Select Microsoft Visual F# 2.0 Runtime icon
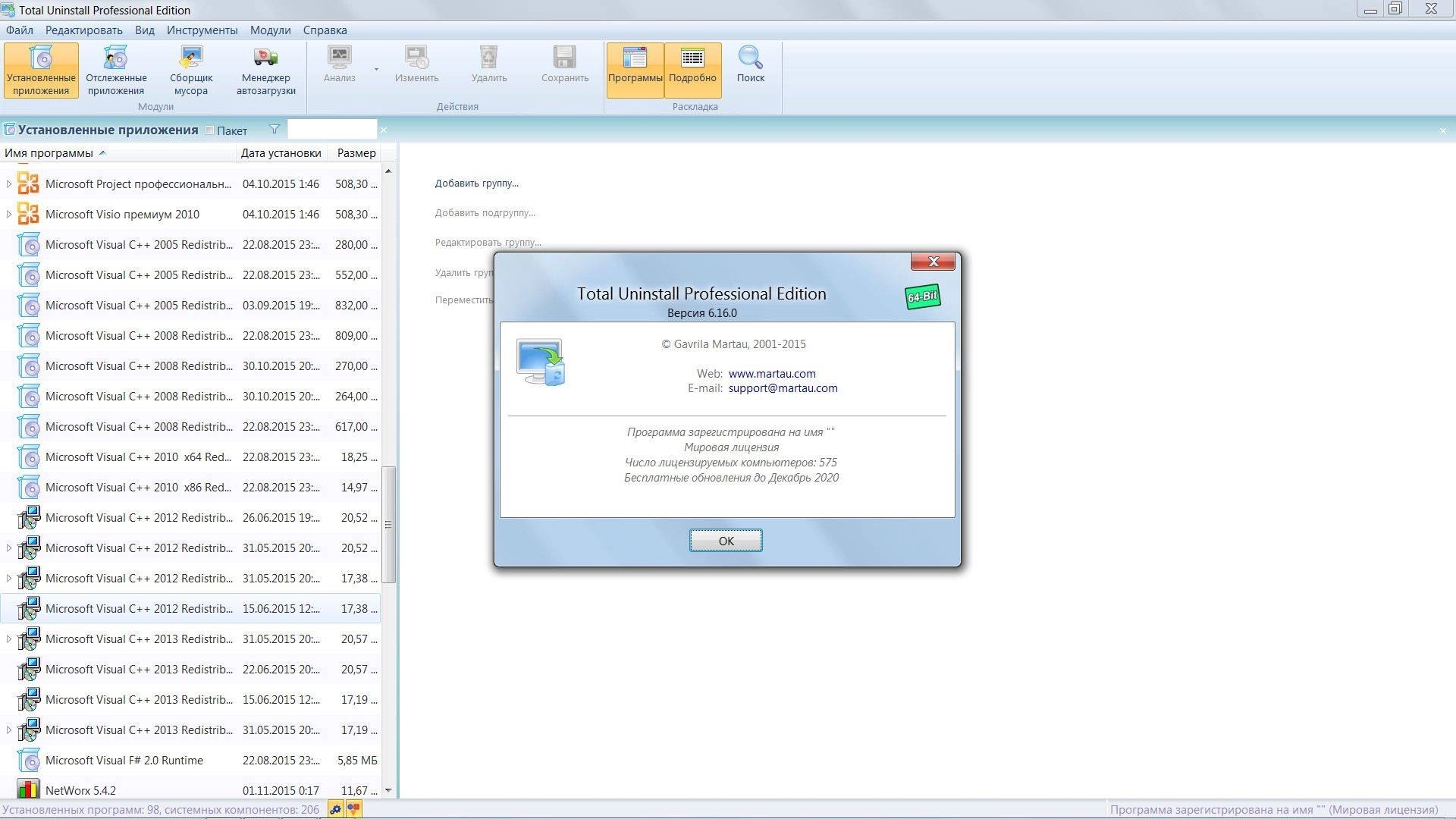 coord(28,760)
